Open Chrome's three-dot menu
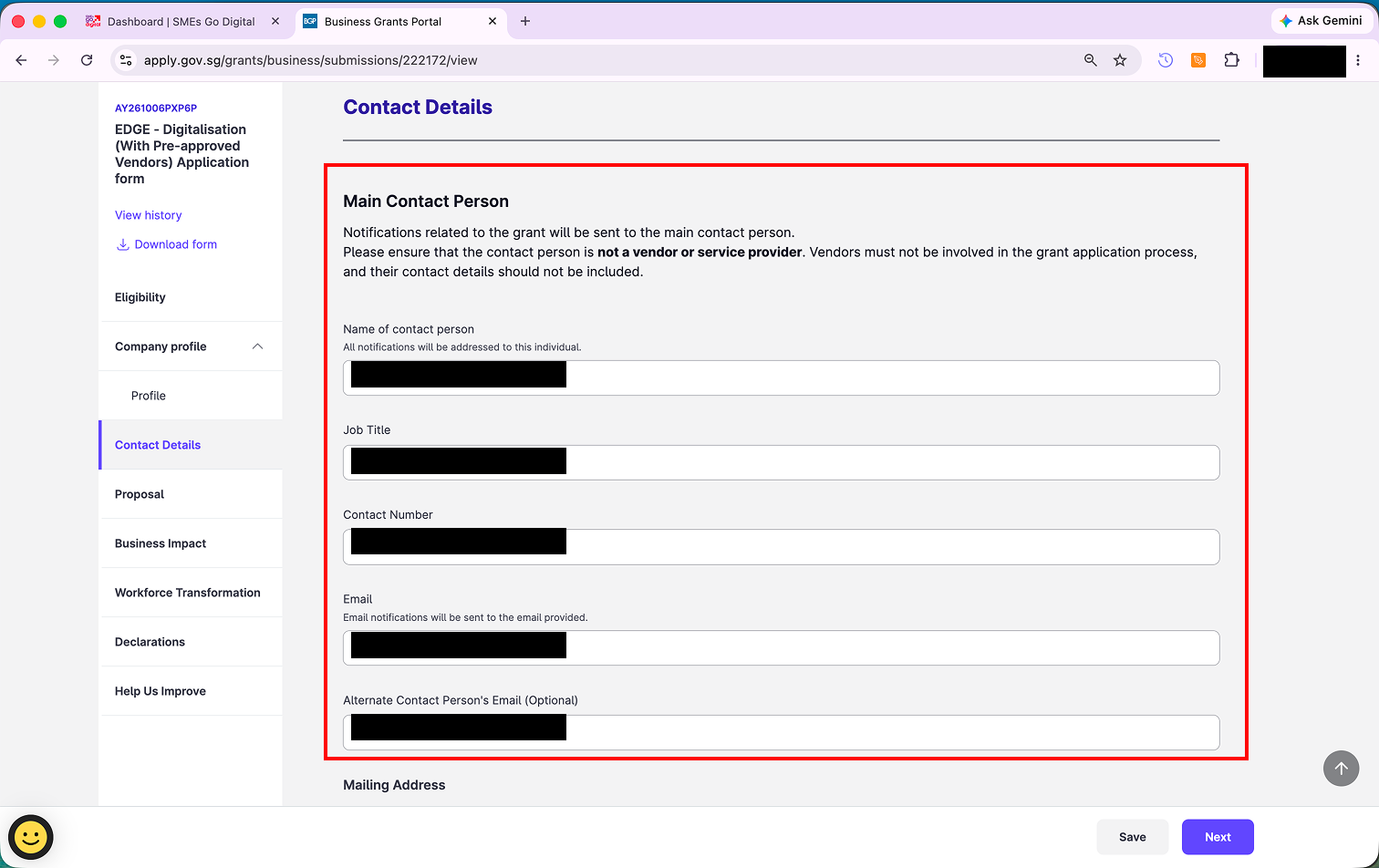The image size is (1379, 868). [x=1358, y=60]
